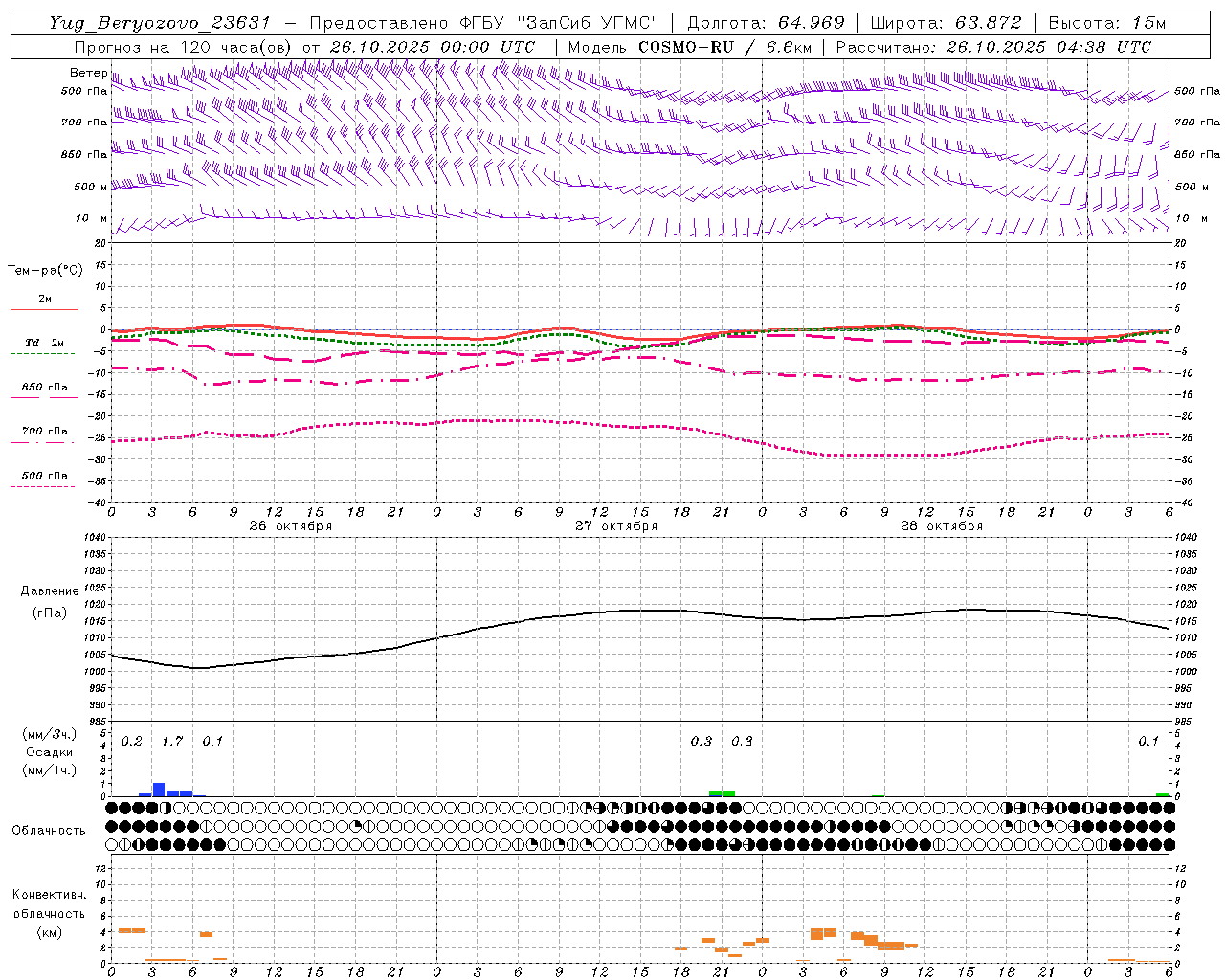1225x980 pixels.
Task: Click the Давление pressure panel label
Action: (50, 591)
